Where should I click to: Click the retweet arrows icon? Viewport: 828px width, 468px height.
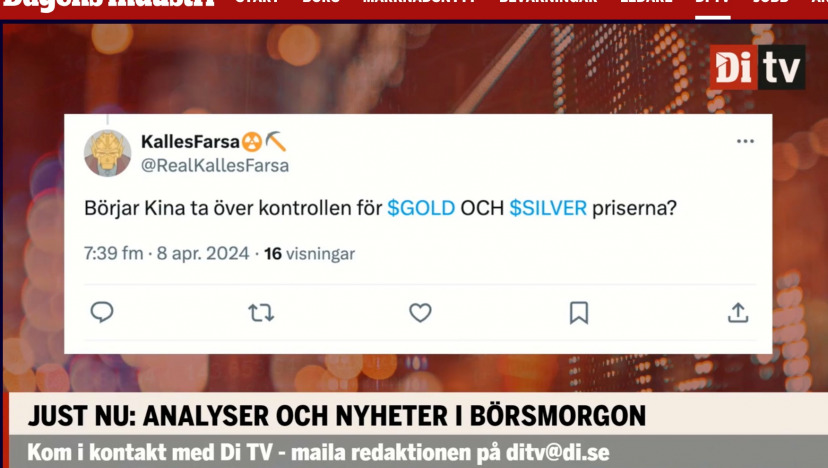[x=261, y=313]
